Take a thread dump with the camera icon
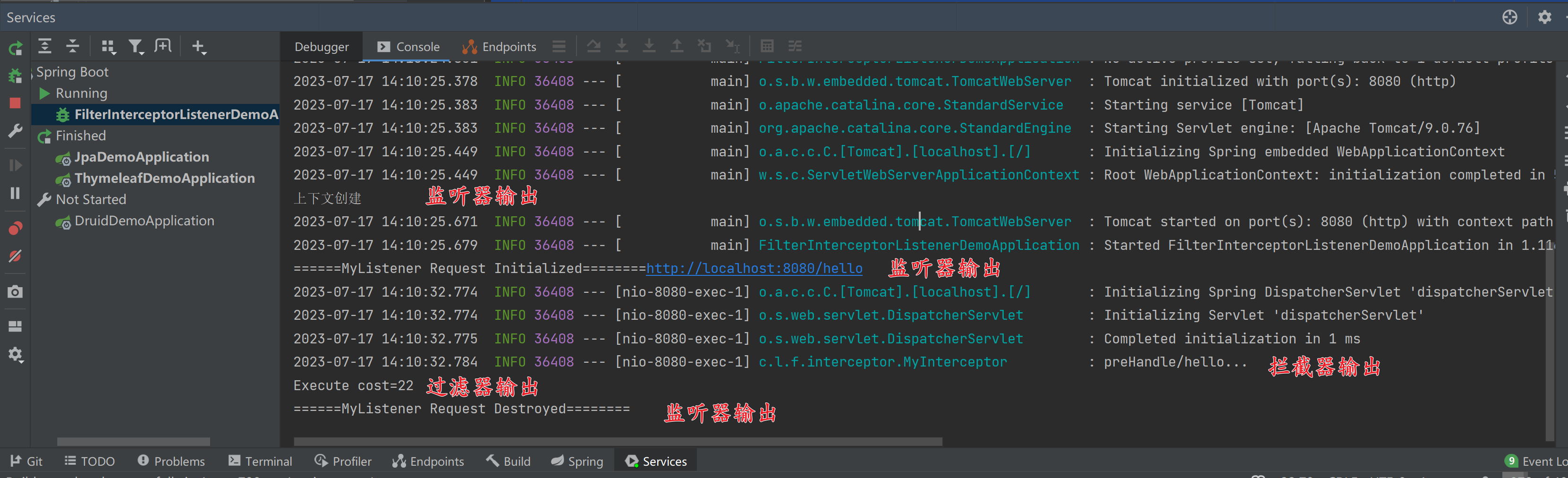 point(15,292)
